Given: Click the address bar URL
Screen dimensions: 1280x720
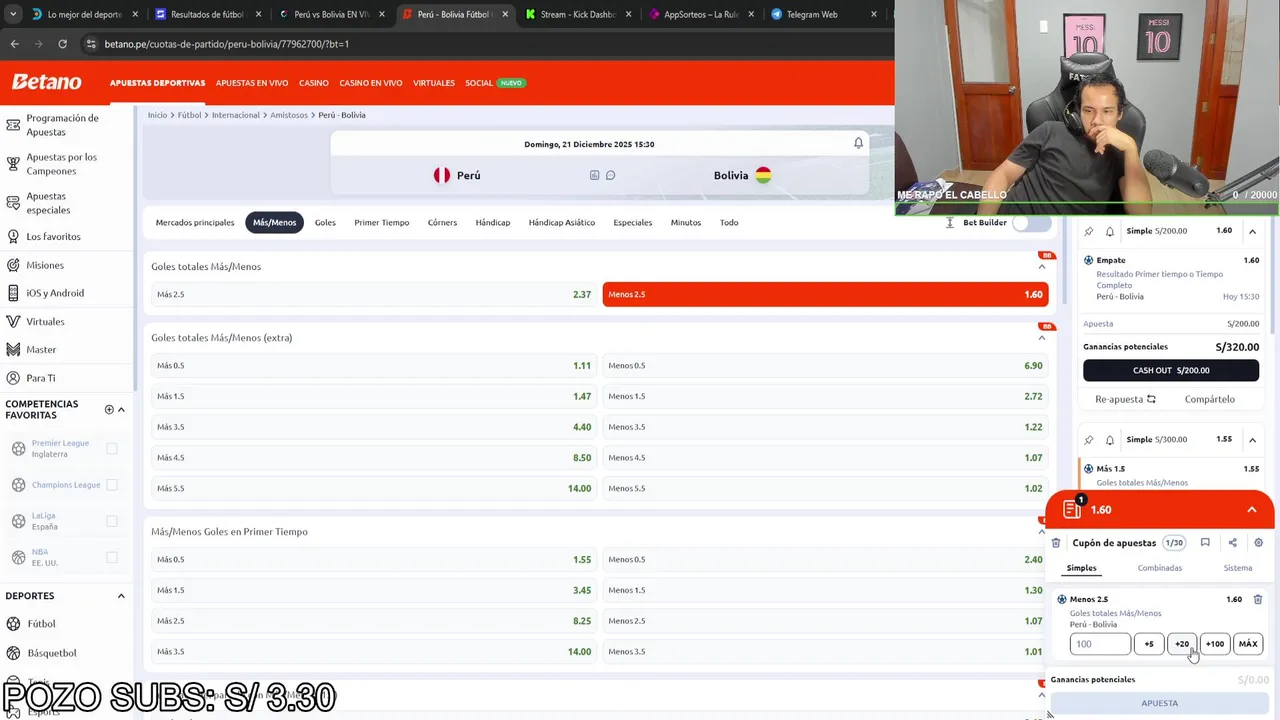Looking at the screenshot, I should [226, 44].
